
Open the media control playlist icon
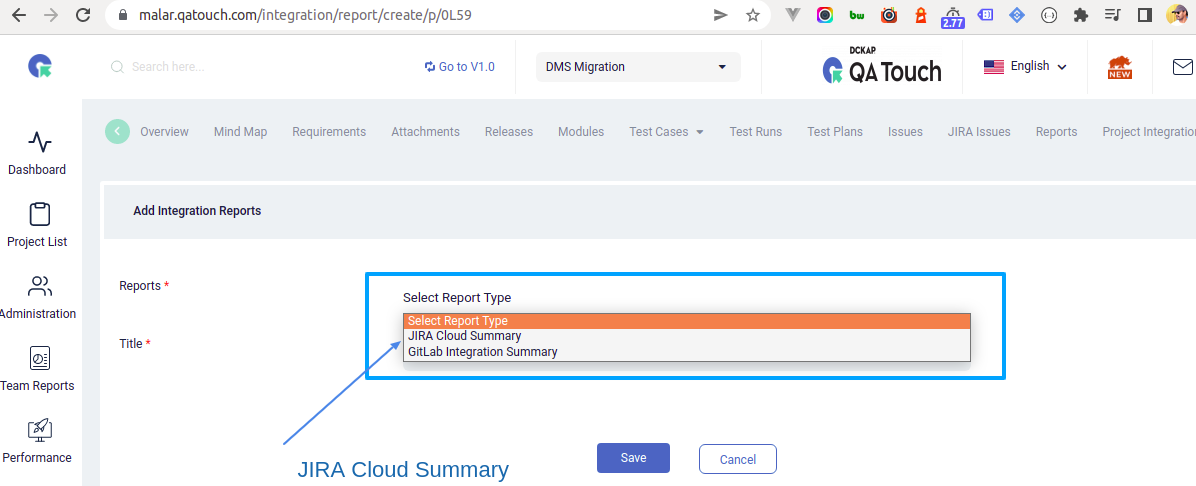point(1112,15)
